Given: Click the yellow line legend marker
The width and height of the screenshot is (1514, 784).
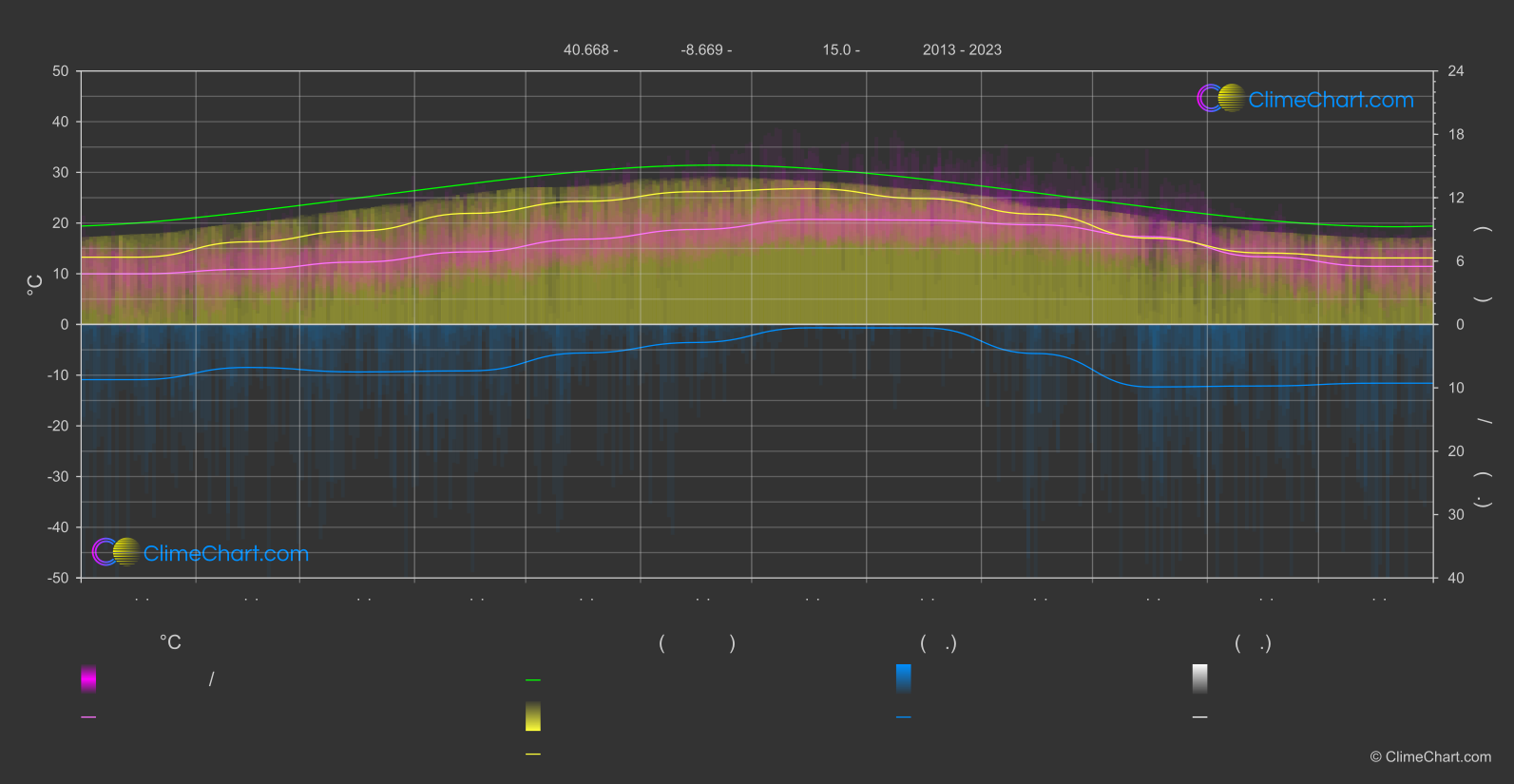Looking at the screenshot, I should click(533, 755).
